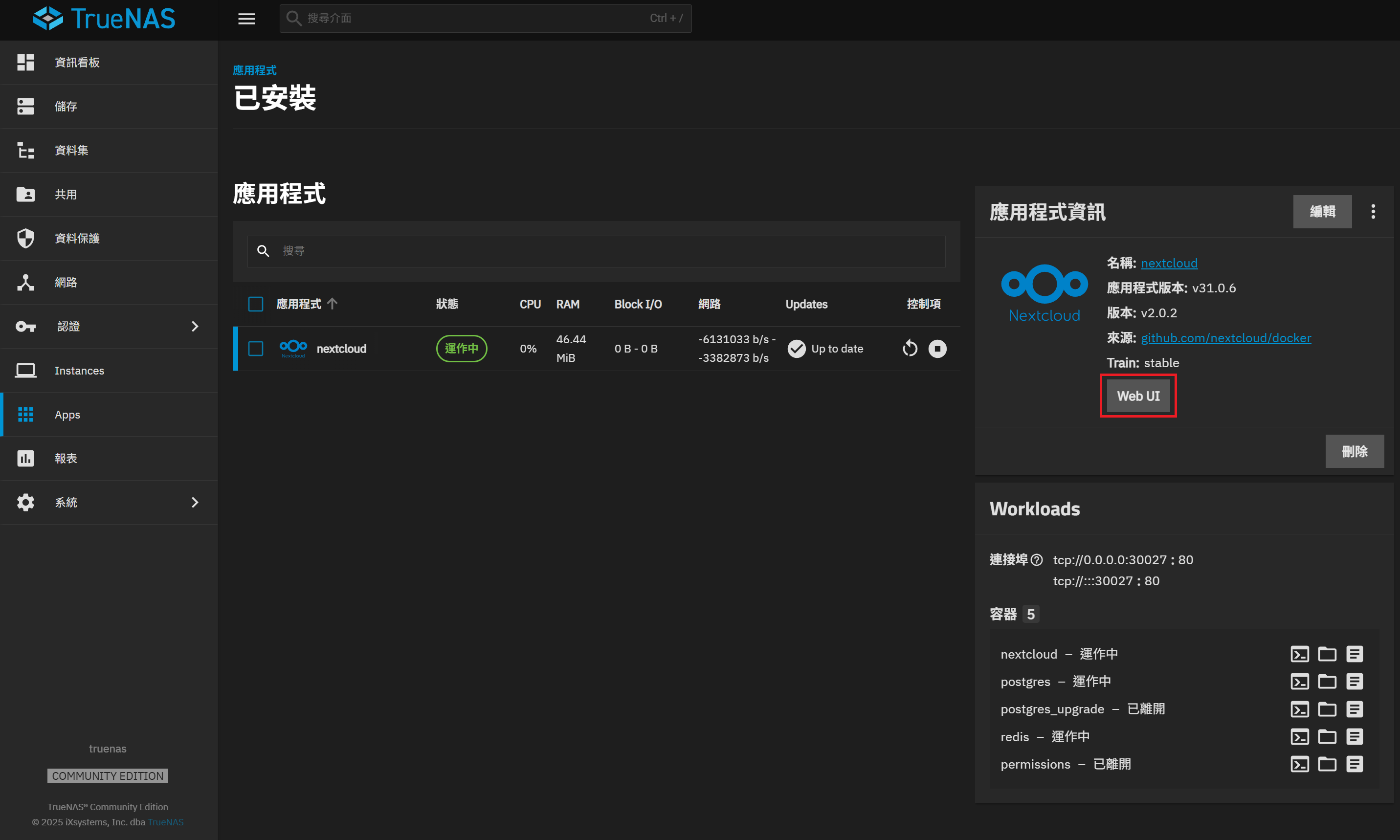Click tcp://0.0.0.0:30027 : 80 port text
The image size is (1400, 840).
1123,560
